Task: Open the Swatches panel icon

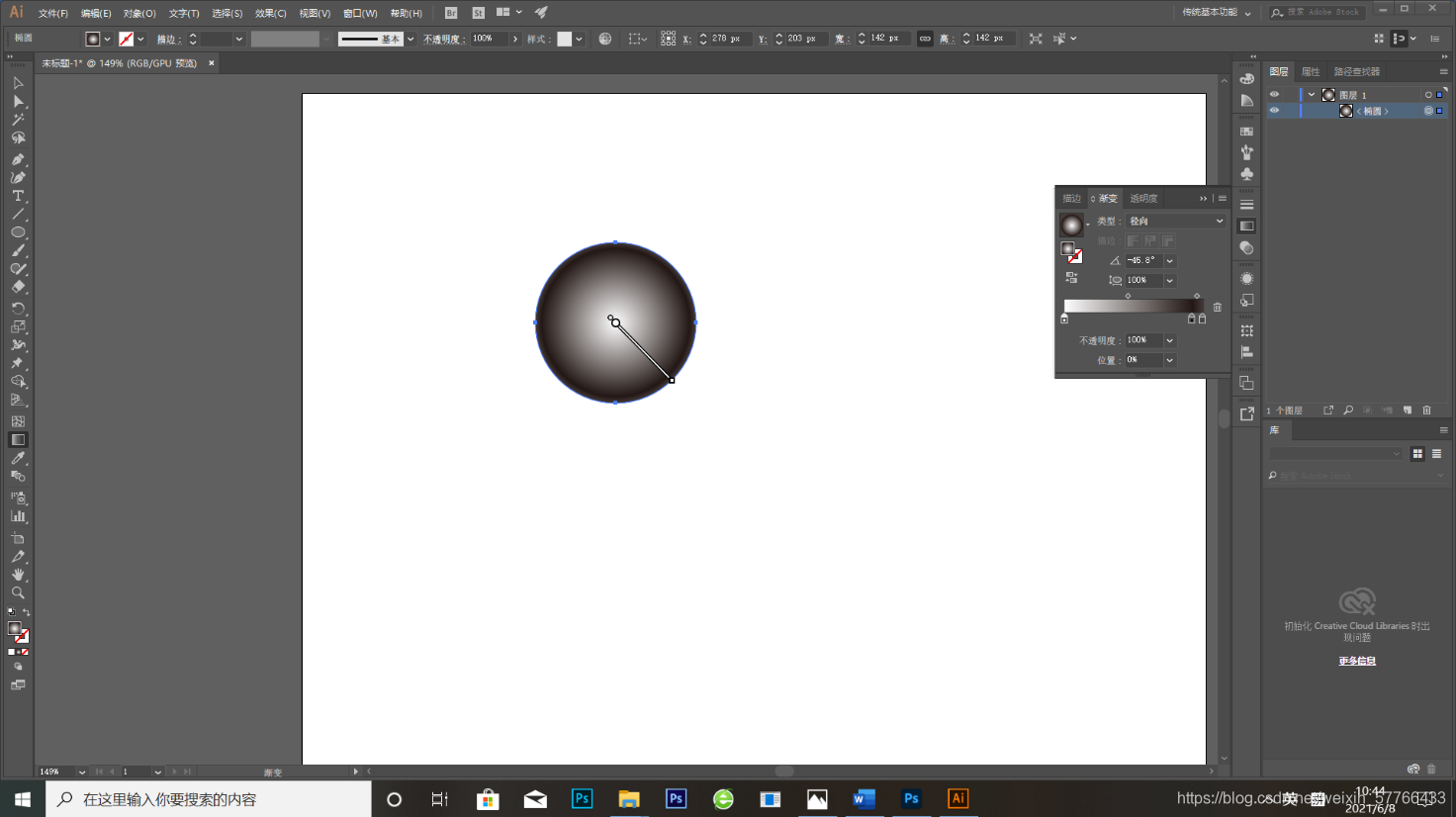Action: pyautogui.click(x=1246, y=131)
